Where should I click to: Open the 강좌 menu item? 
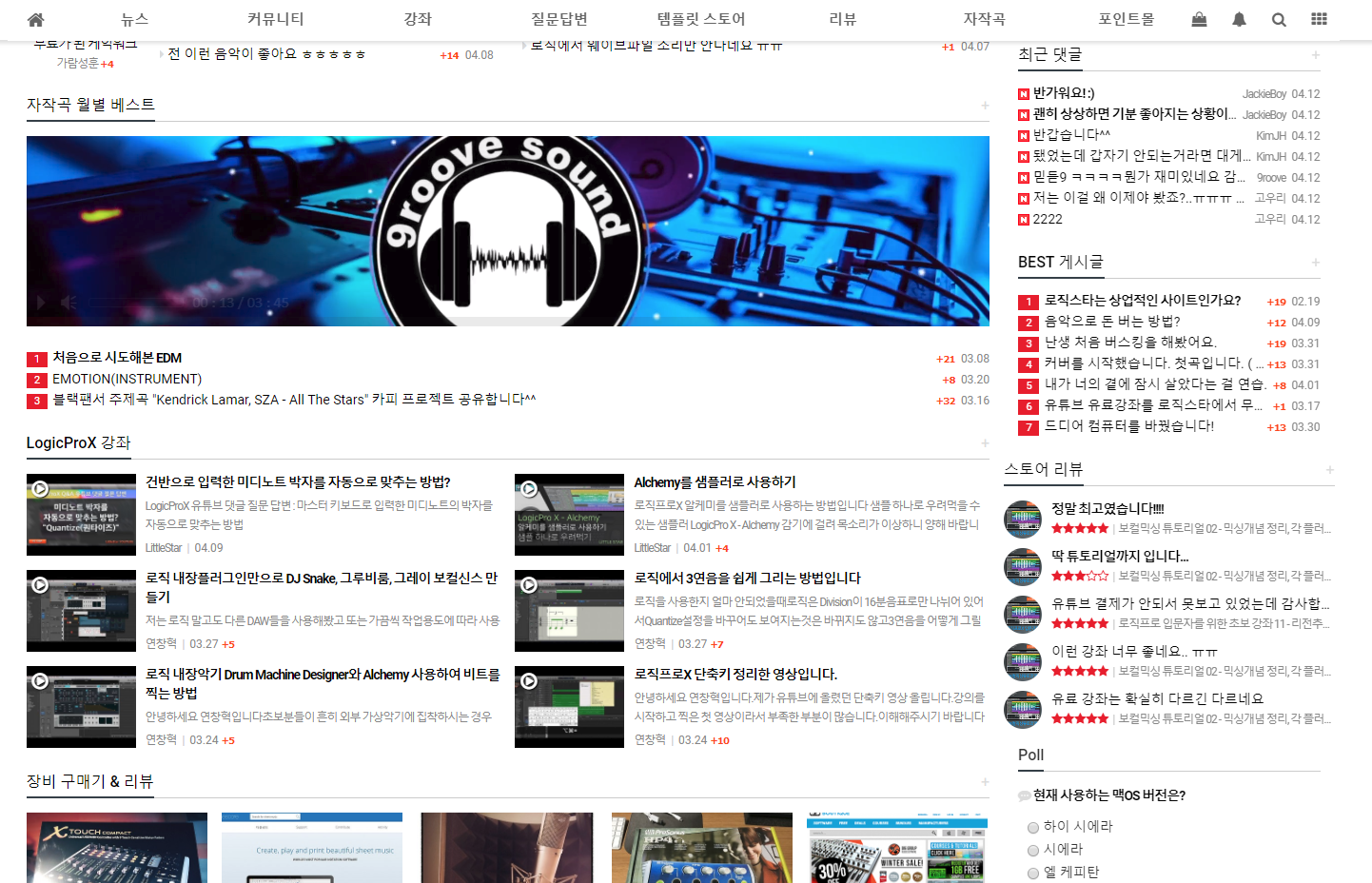(418, 19)
